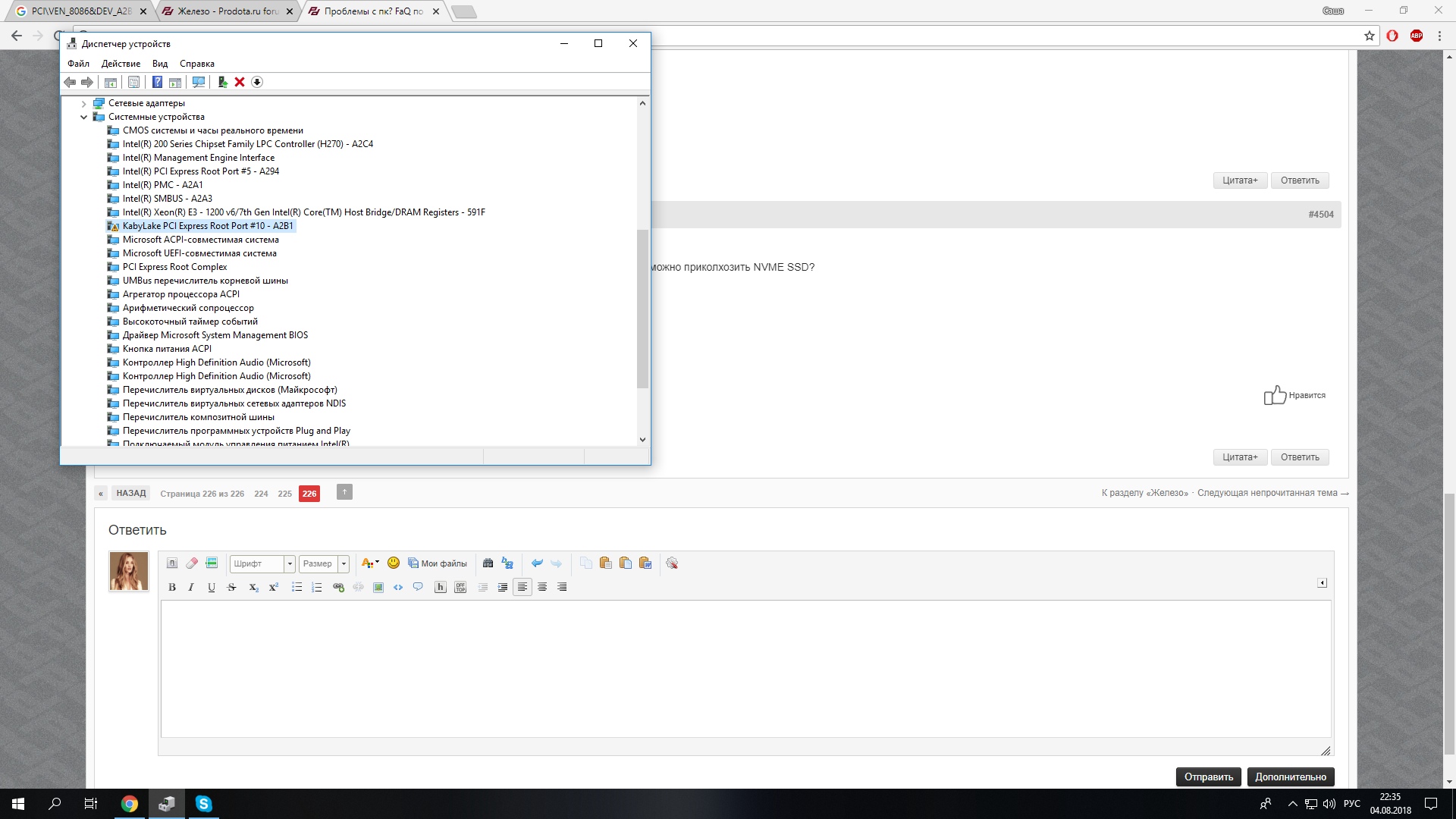The width and height of the screenshot is (1456, 819).
Task: Click the eraser remove formatting icon
Action: [192, 563]
